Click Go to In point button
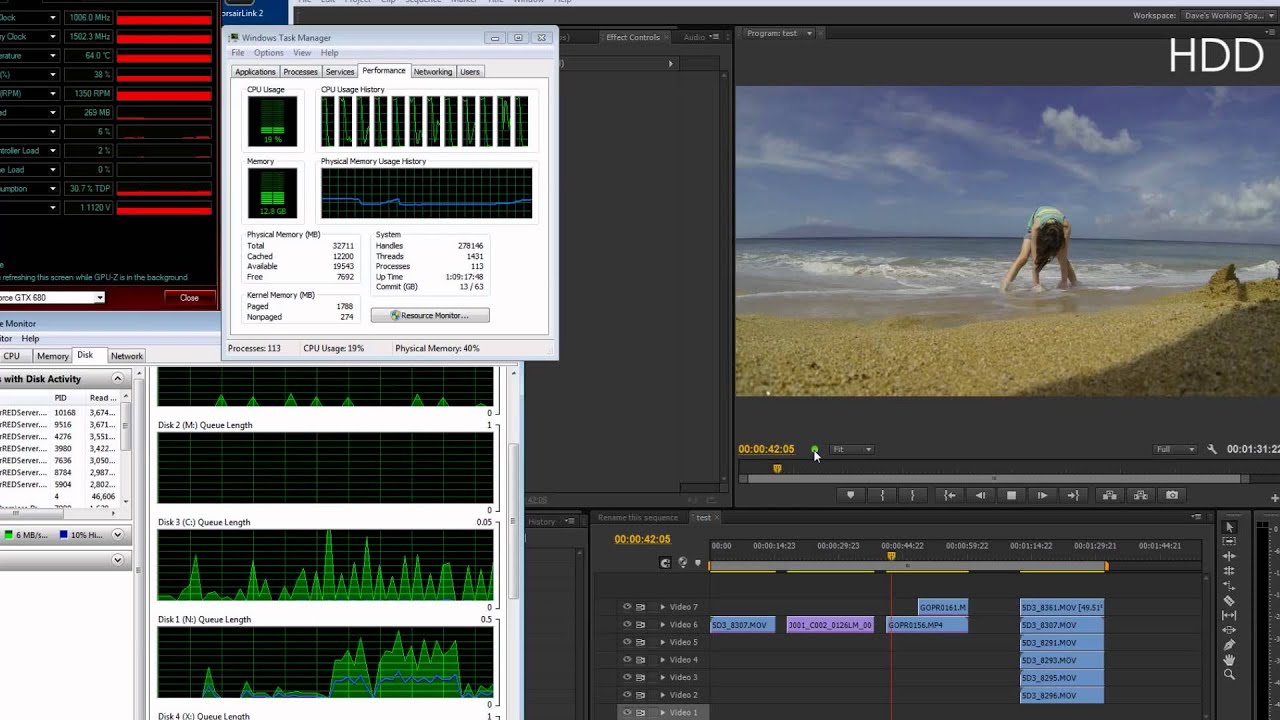 (x=950, y=495)
